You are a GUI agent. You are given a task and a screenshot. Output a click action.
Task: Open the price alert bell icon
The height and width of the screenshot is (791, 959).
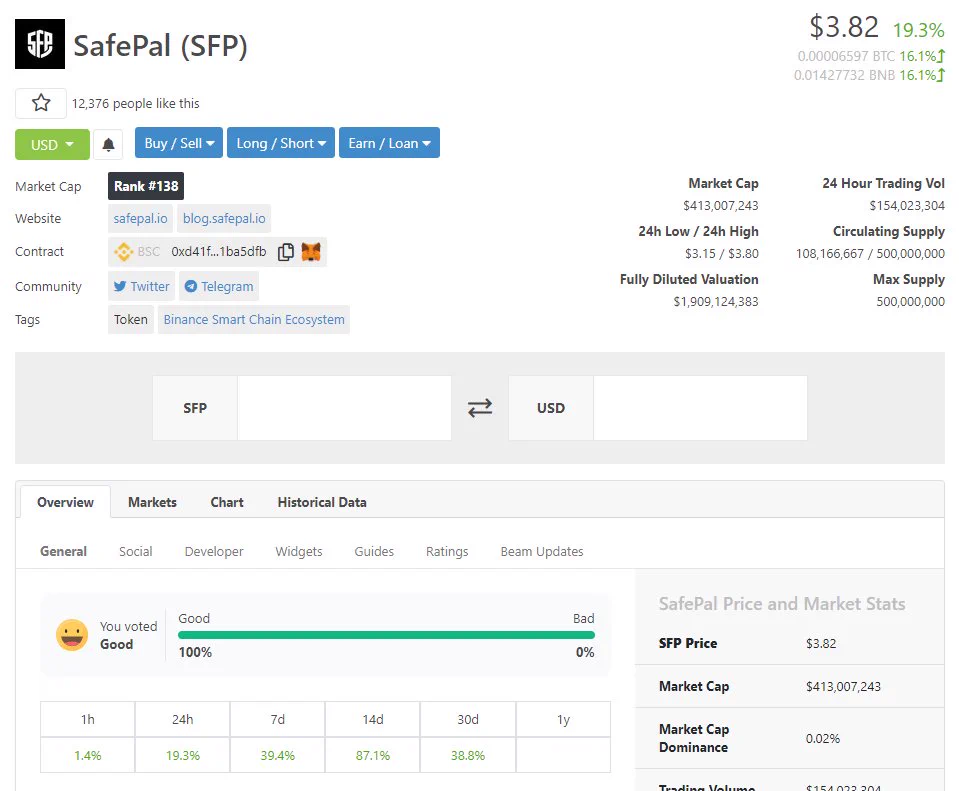point(108,144)
